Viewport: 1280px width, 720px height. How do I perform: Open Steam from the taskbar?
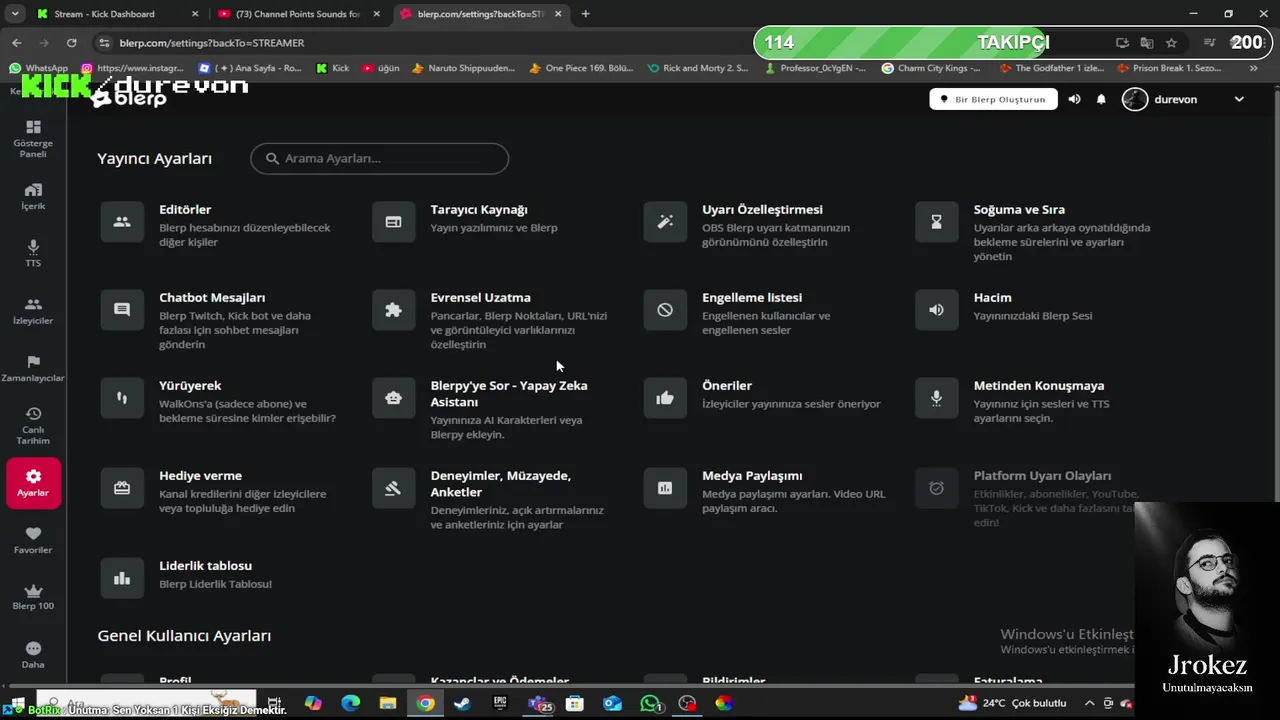462,703
